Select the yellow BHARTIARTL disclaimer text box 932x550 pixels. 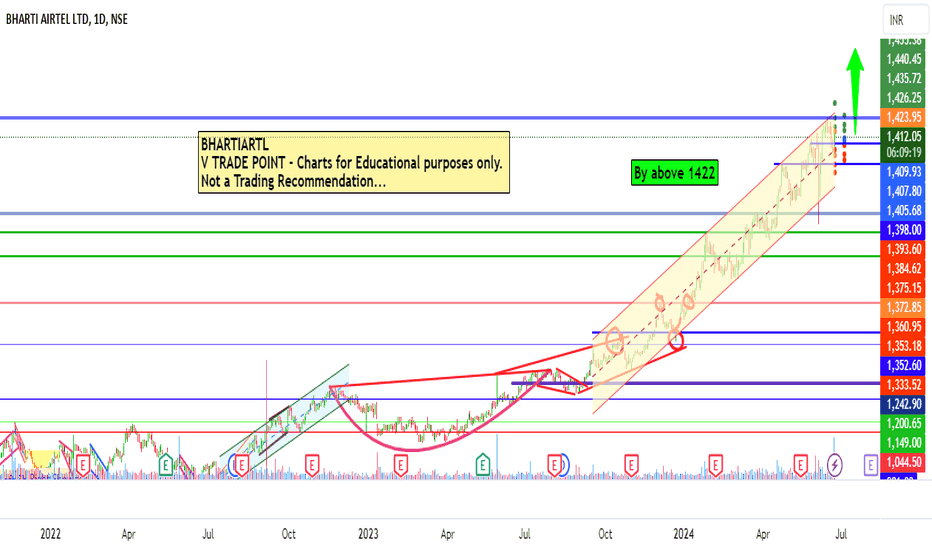(354, 162)
